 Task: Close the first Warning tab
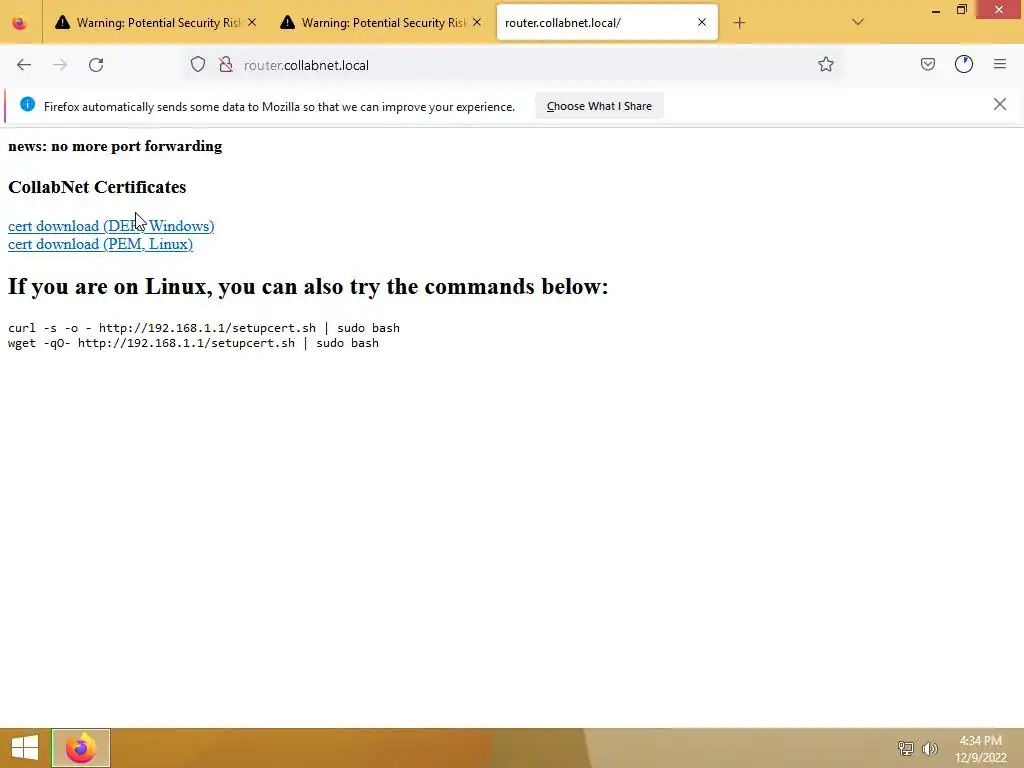(252, 23)
